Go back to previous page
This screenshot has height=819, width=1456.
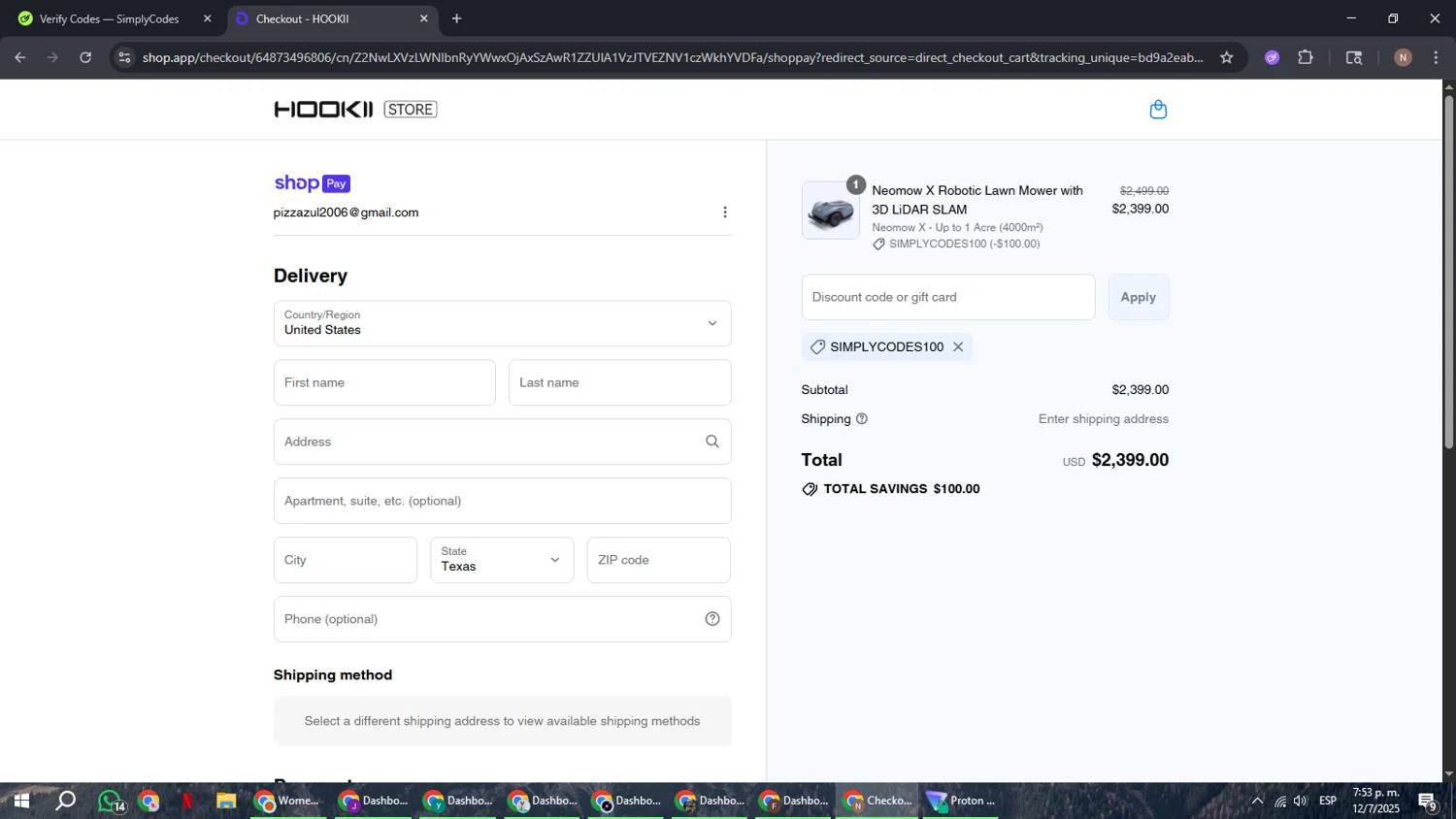tap(19, 57)
